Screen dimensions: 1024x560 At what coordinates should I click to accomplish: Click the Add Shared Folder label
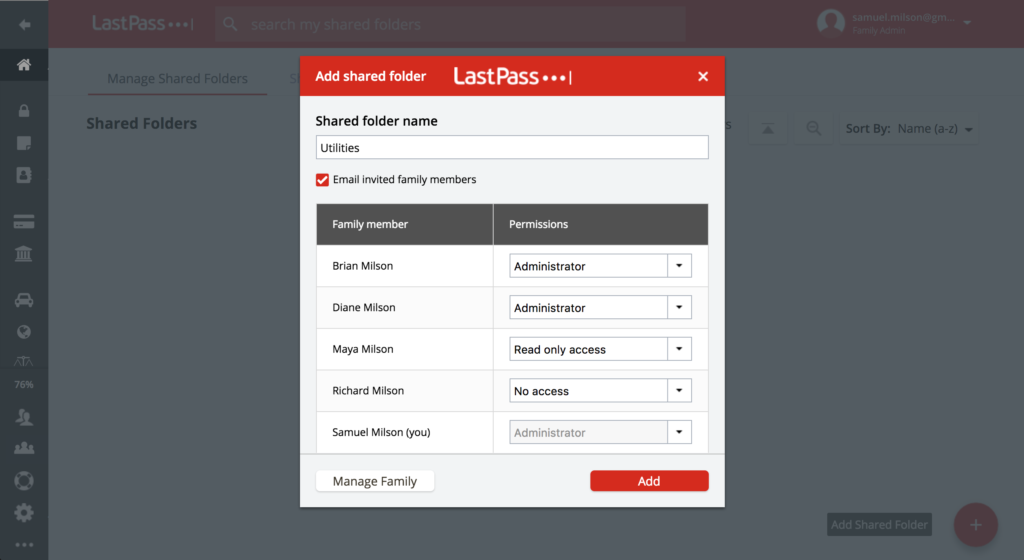879,525
